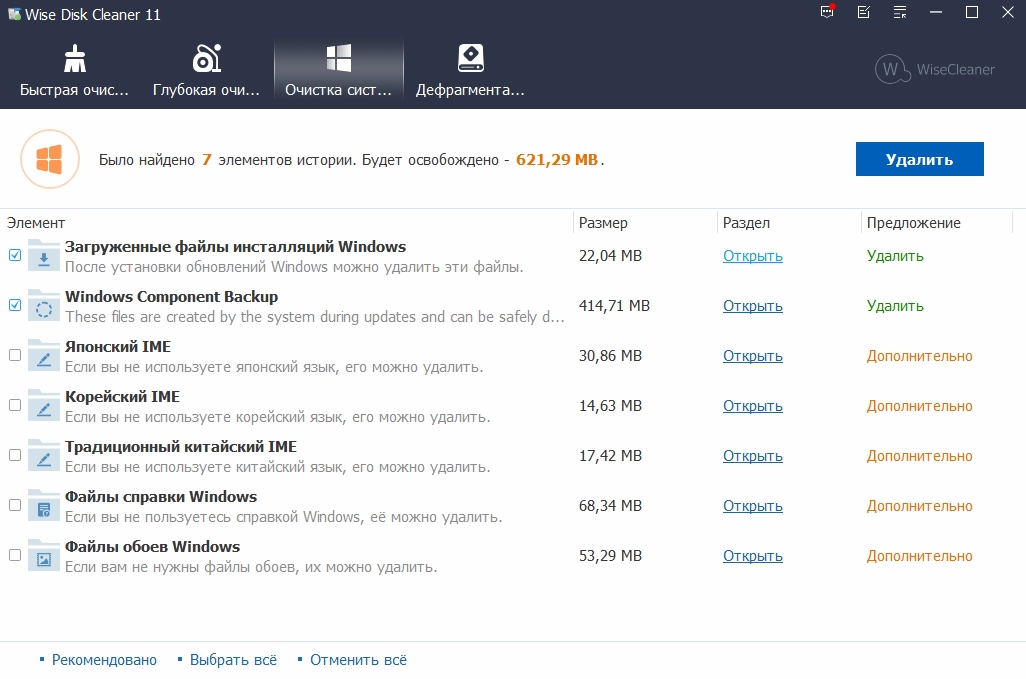Open the notifications message icon
Screen dimensions: 1026x679
tap(827, 13)
